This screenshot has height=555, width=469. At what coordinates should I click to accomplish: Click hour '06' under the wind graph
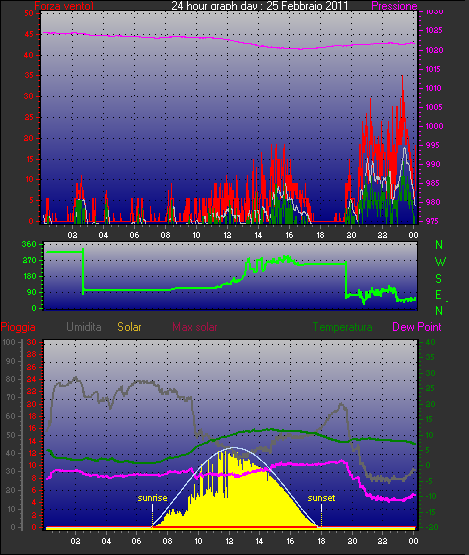pos(134,235)
